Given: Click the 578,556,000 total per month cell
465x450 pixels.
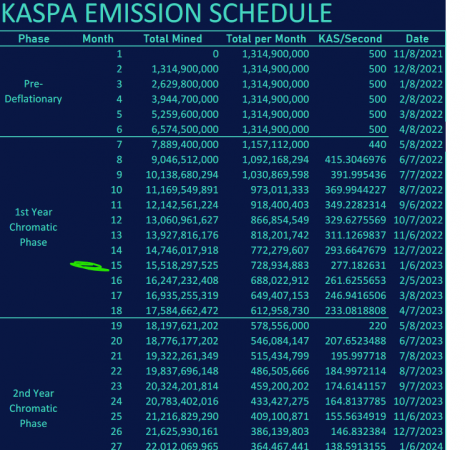Looking at the screenshot, I should 280,326.
